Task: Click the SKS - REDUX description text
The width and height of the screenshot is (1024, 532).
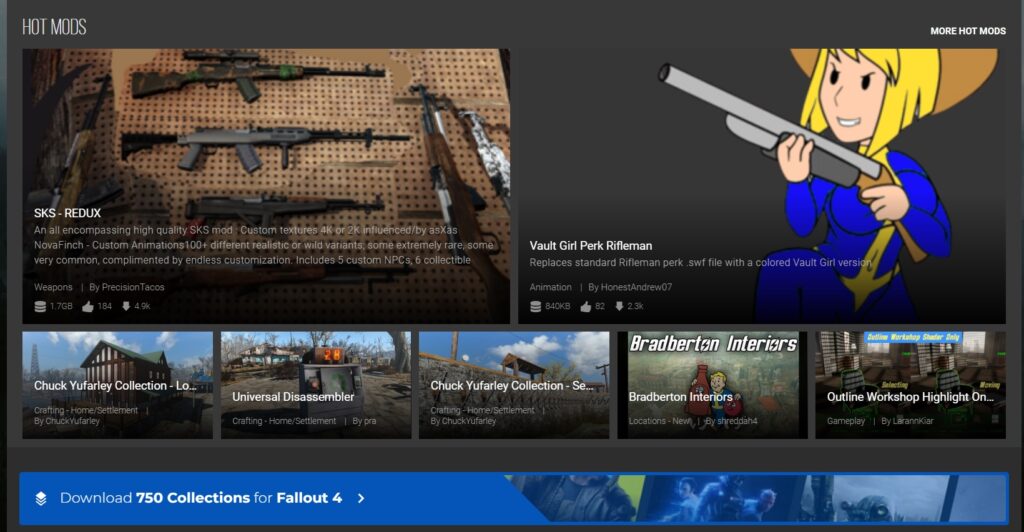Action: [264, 245]
